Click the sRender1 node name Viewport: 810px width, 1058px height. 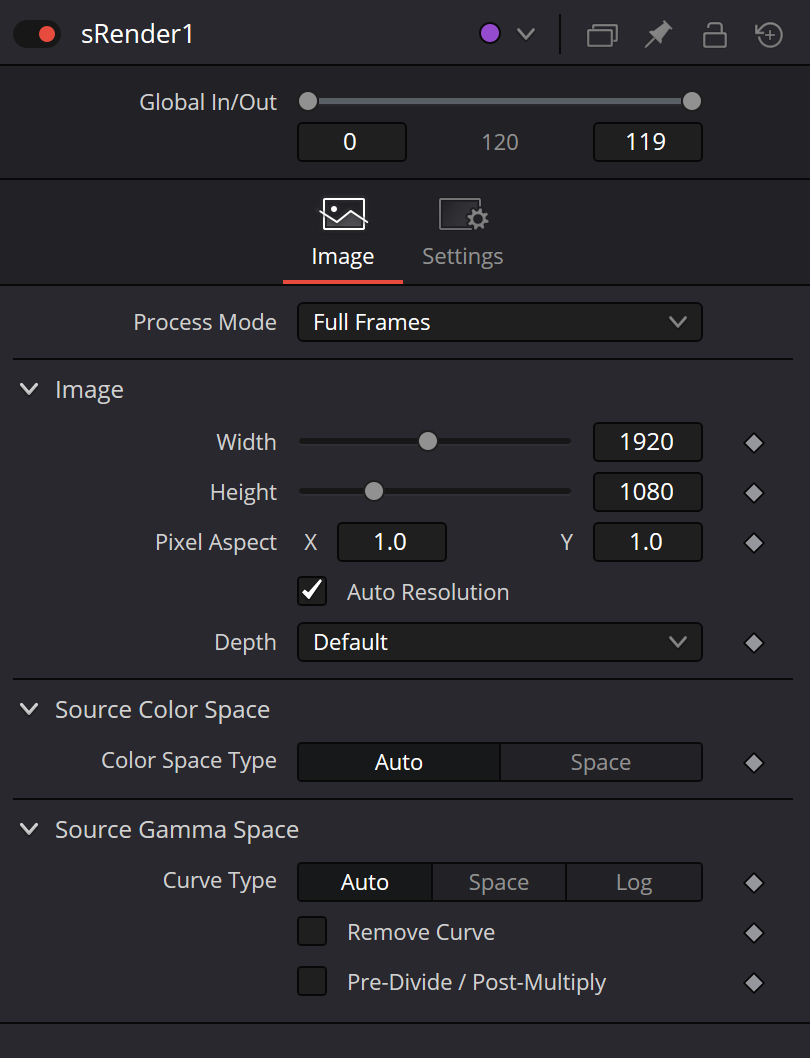click(x=137, y=34)
